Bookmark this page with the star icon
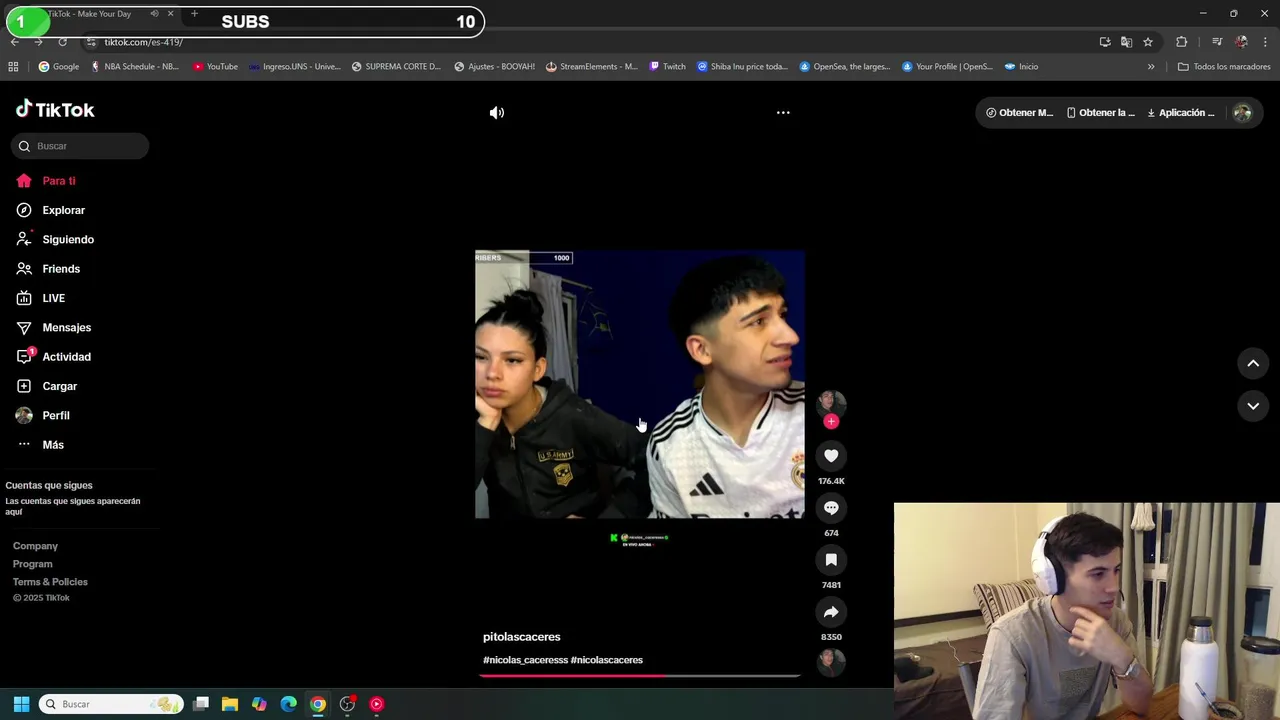Image resolution: width=1280 pixels, height=720 pixels. point(1148,42)
